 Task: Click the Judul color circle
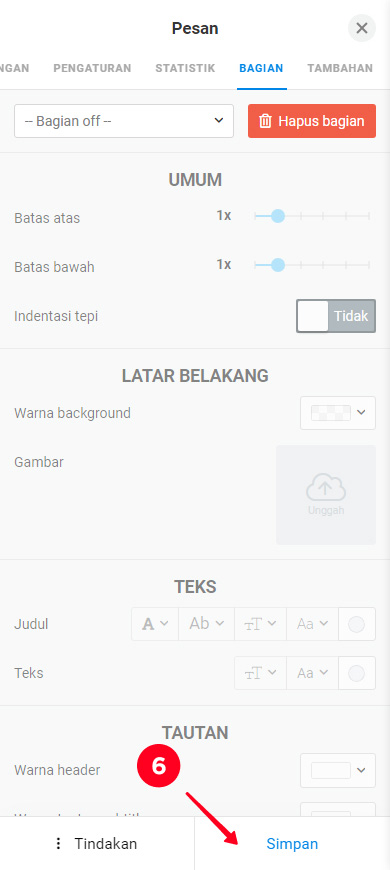click(356, 624)
